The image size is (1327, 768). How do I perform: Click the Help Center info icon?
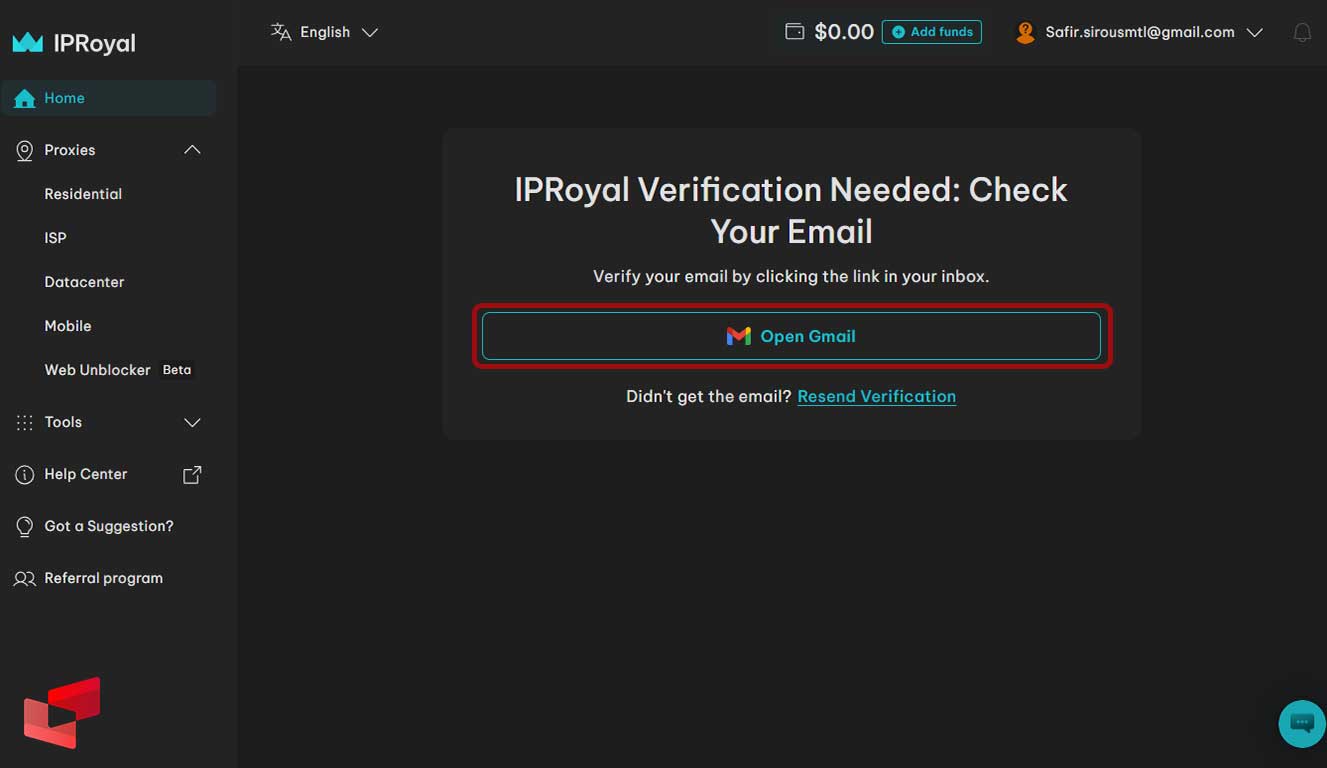click(24, 474)
